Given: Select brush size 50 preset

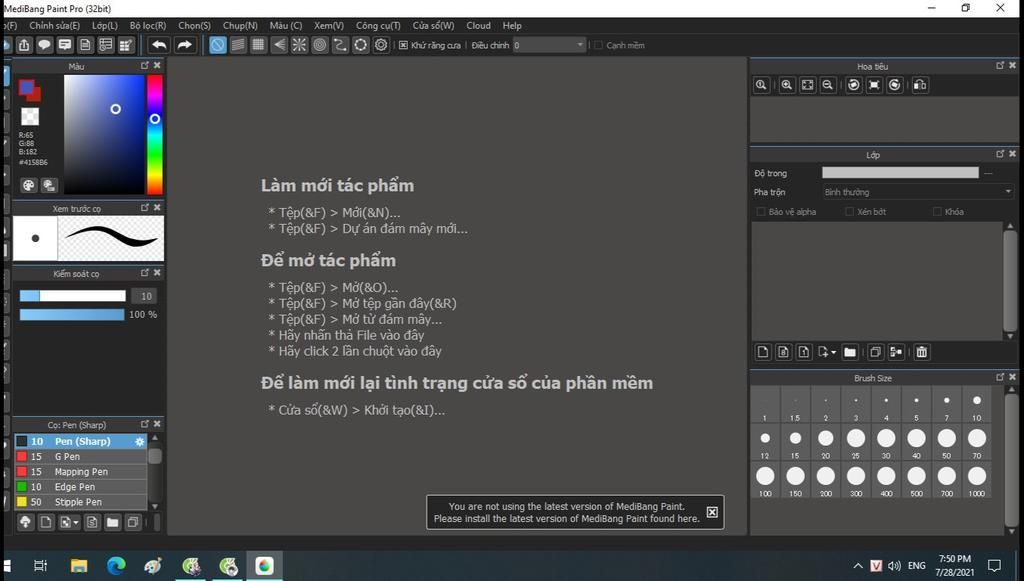Looking at the screenshot, I should [x=946, y=443].
